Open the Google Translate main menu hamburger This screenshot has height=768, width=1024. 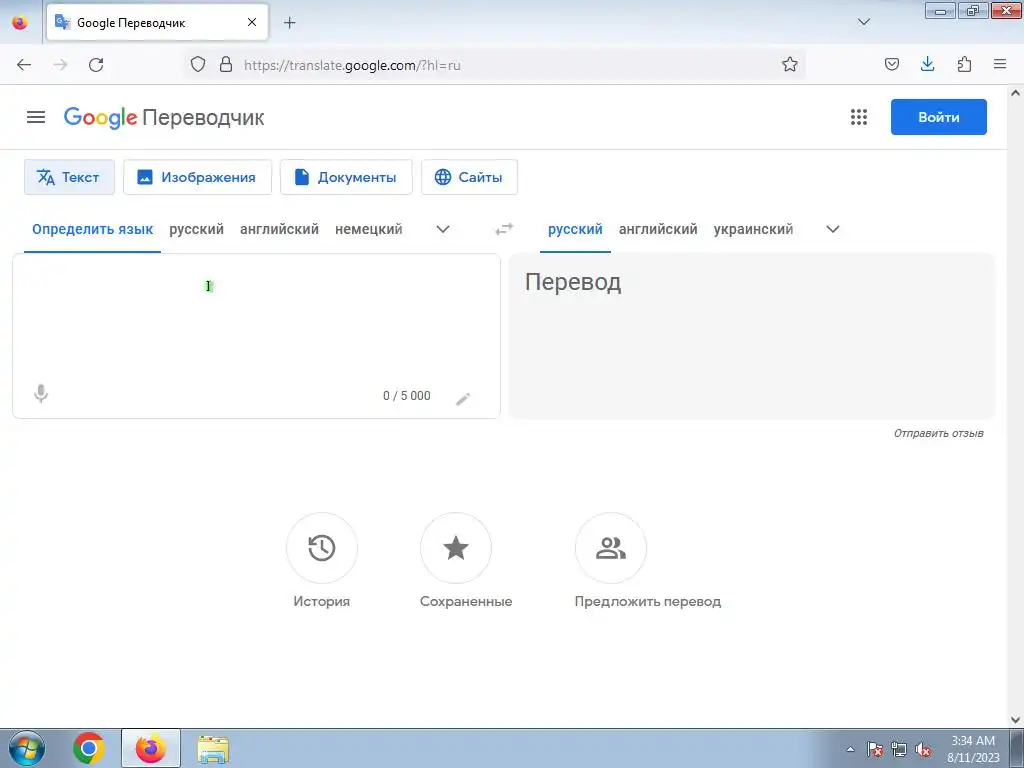(36, 117)
